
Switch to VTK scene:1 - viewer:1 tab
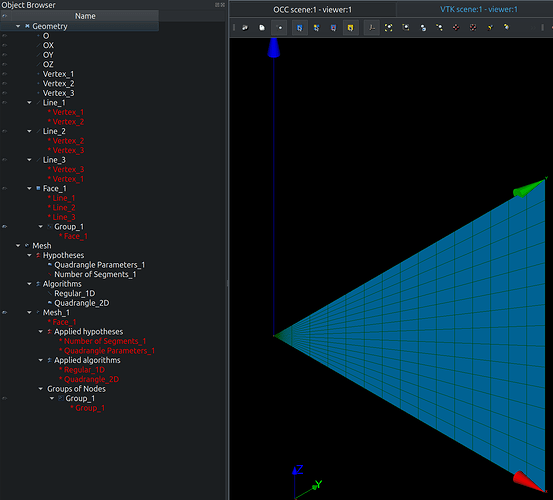click(479, 10)
